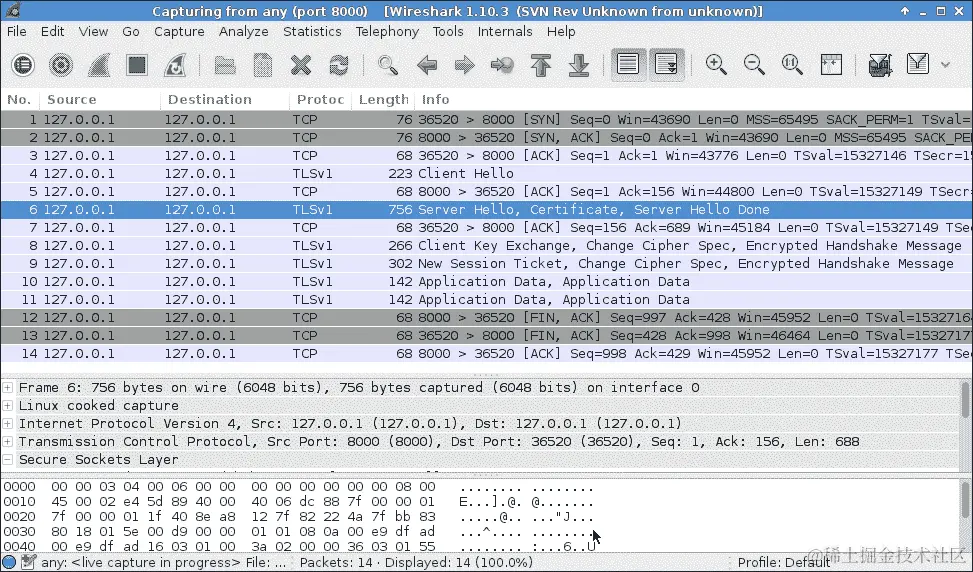Jump to the first packet
Image resolution: width=973 pixels, height=572 pixels.
tap(540, 65)
